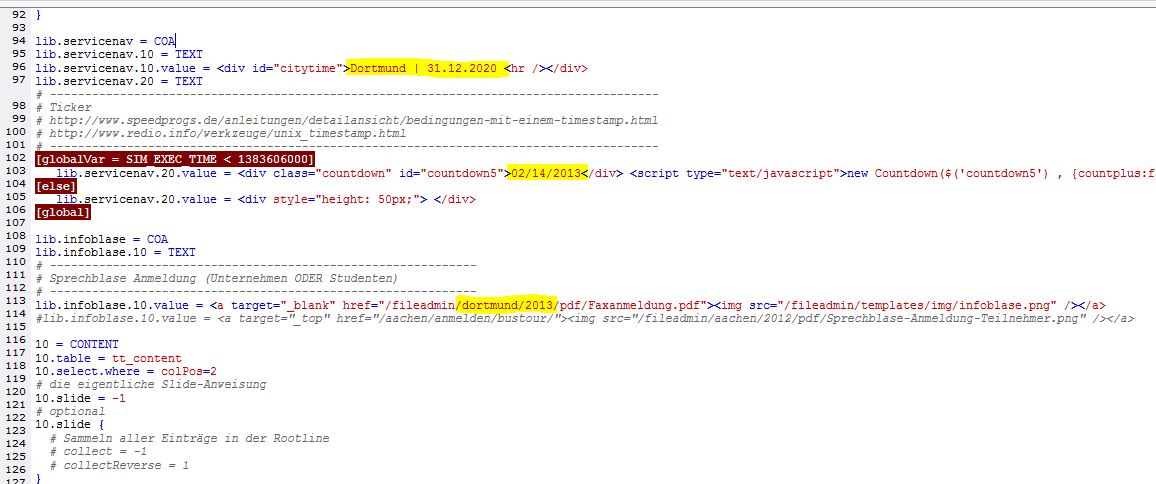Click the "# Ticker" comment line

63,107
